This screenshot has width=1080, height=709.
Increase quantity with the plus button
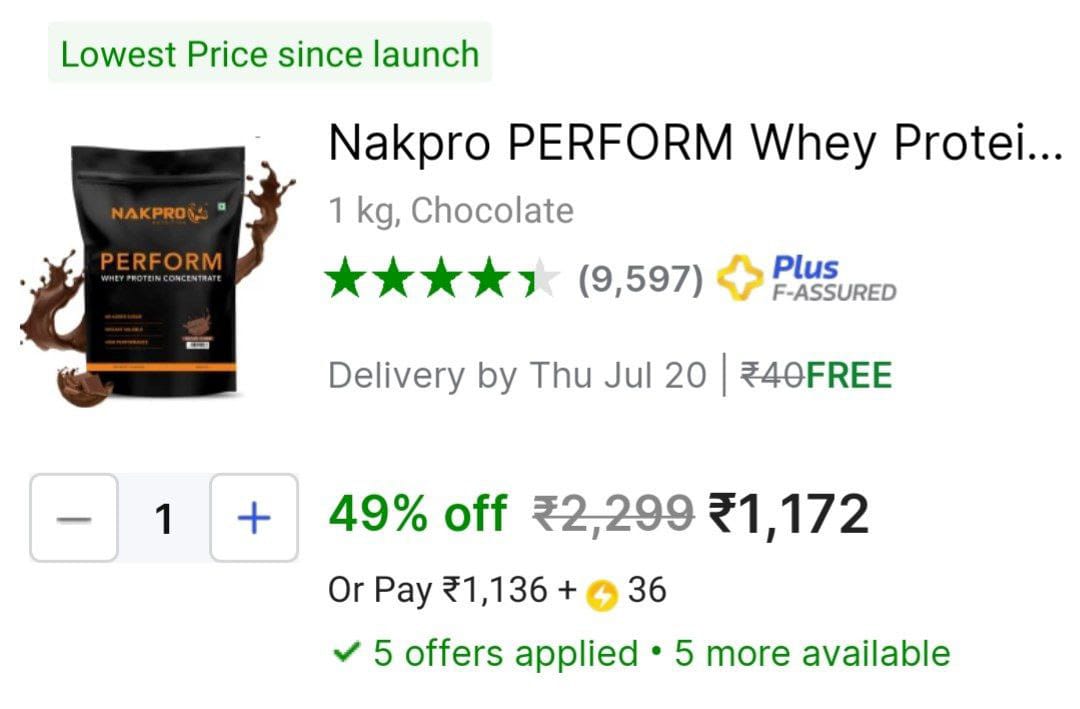pyautogui.click(x=254, y=518)
